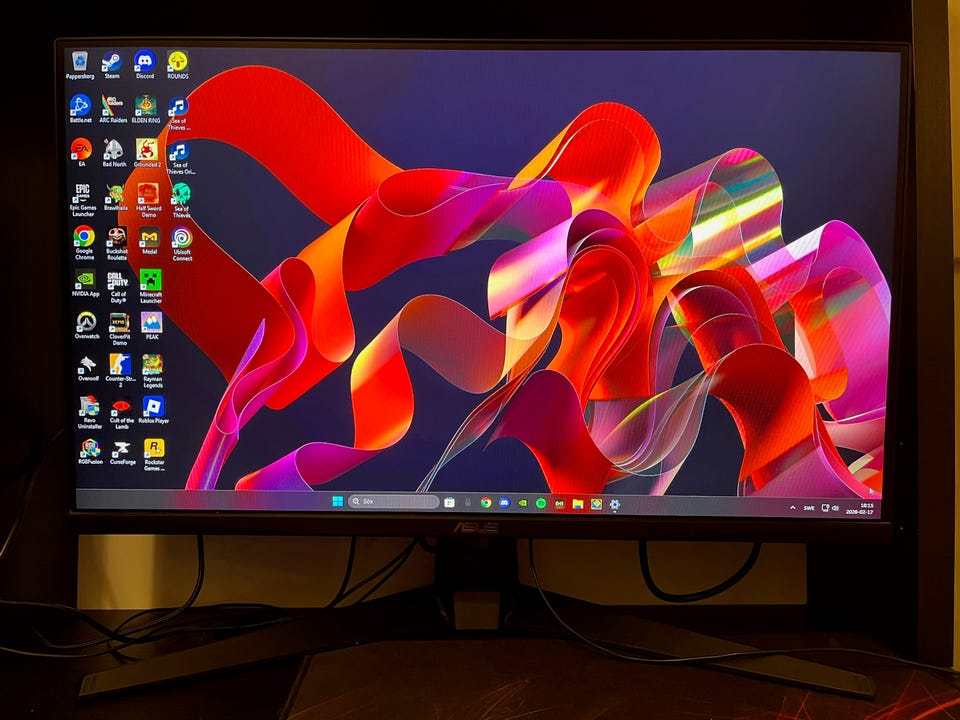Open the clock showing 2026-02-17
The image size is (960, 720).
[860, 509]
